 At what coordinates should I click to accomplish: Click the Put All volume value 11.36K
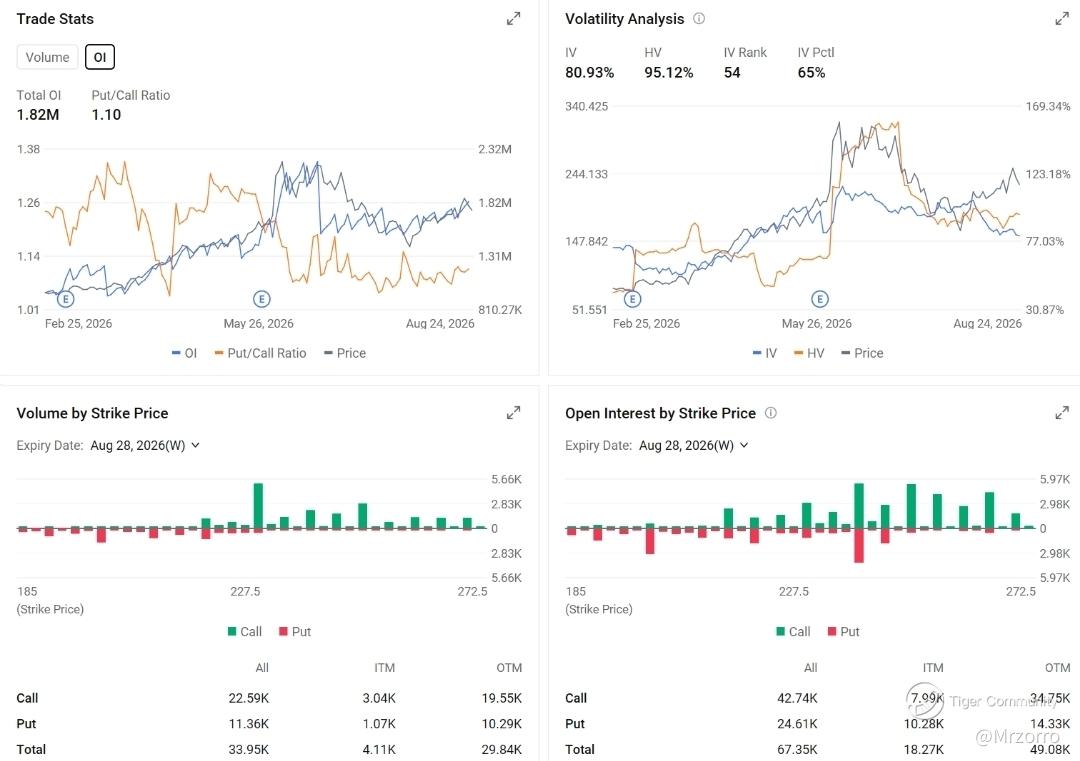249,724
